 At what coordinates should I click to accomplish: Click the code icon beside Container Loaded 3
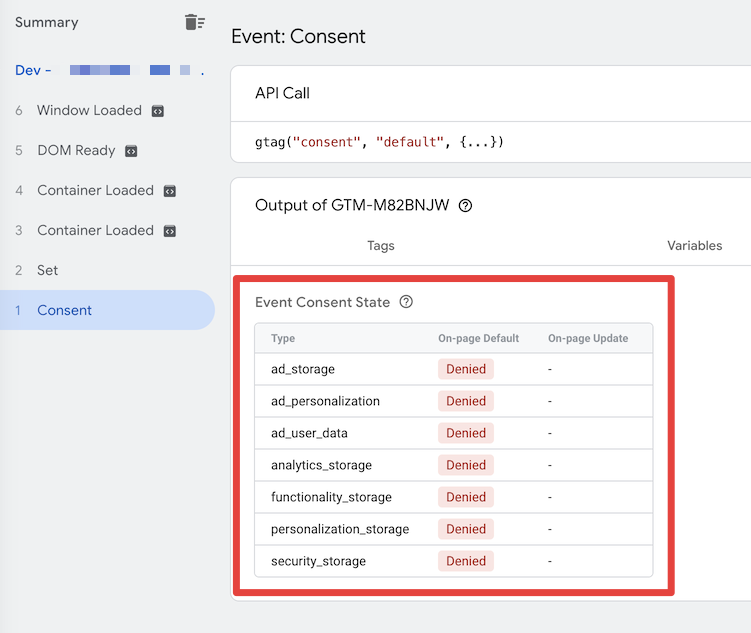pyautogui.click(x=170, y=231)
